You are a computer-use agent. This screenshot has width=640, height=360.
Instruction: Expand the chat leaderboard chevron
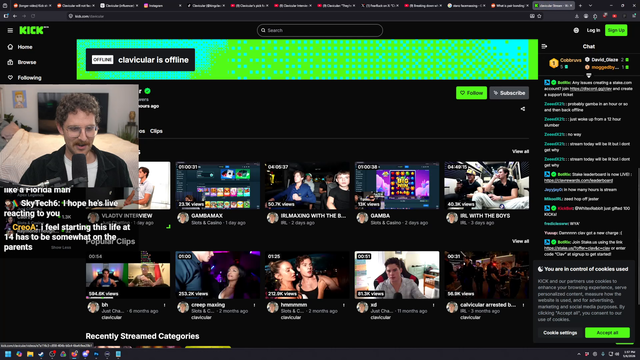(589, 76)
